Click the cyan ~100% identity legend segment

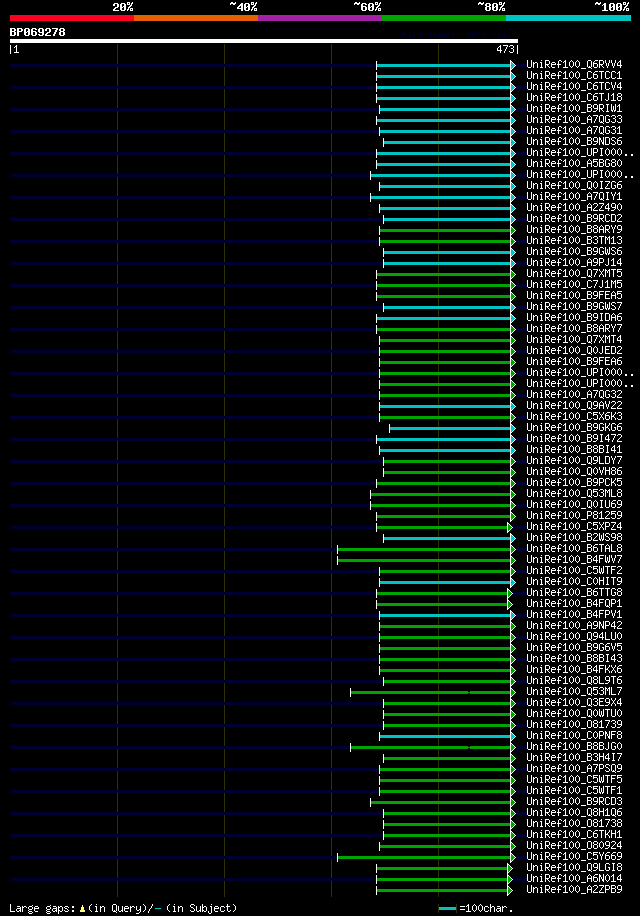tap(569, 18)
